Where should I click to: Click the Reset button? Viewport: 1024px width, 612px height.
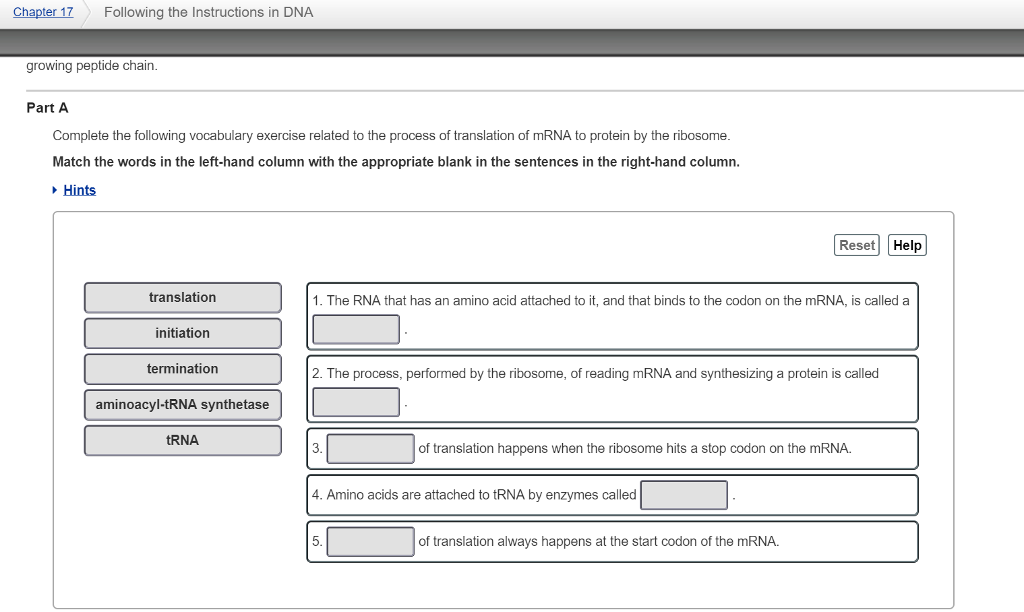[856, 245]
